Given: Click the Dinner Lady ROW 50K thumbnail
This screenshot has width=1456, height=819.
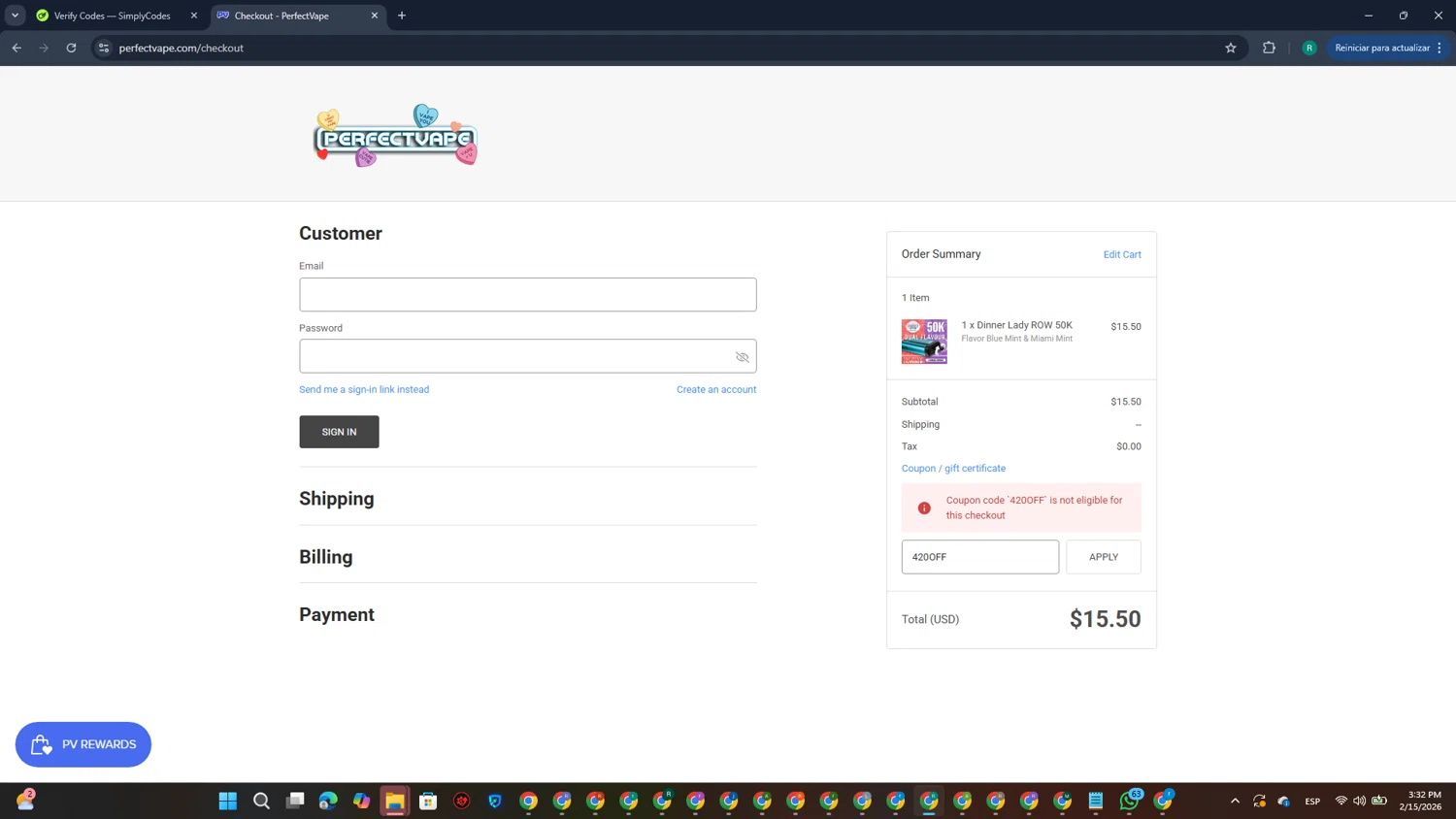Looking at the screenshot, I should pos(924,342).
